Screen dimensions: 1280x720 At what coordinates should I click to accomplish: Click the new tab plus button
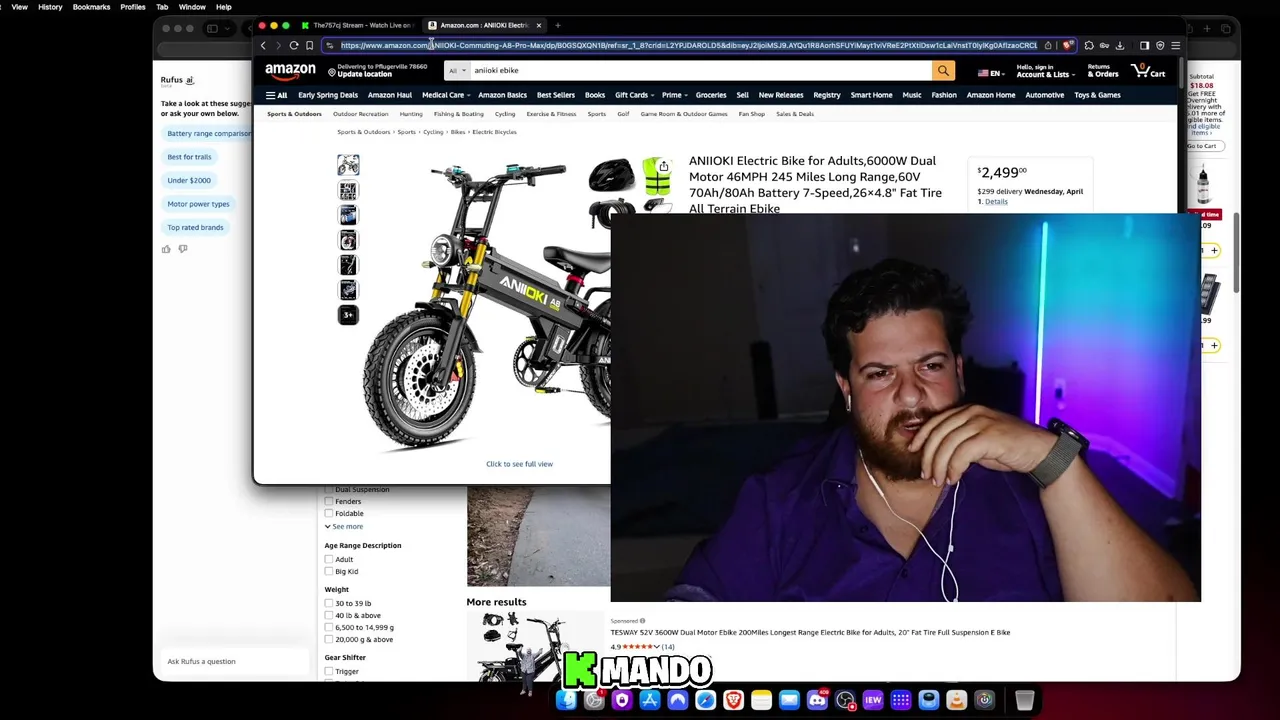558,25
